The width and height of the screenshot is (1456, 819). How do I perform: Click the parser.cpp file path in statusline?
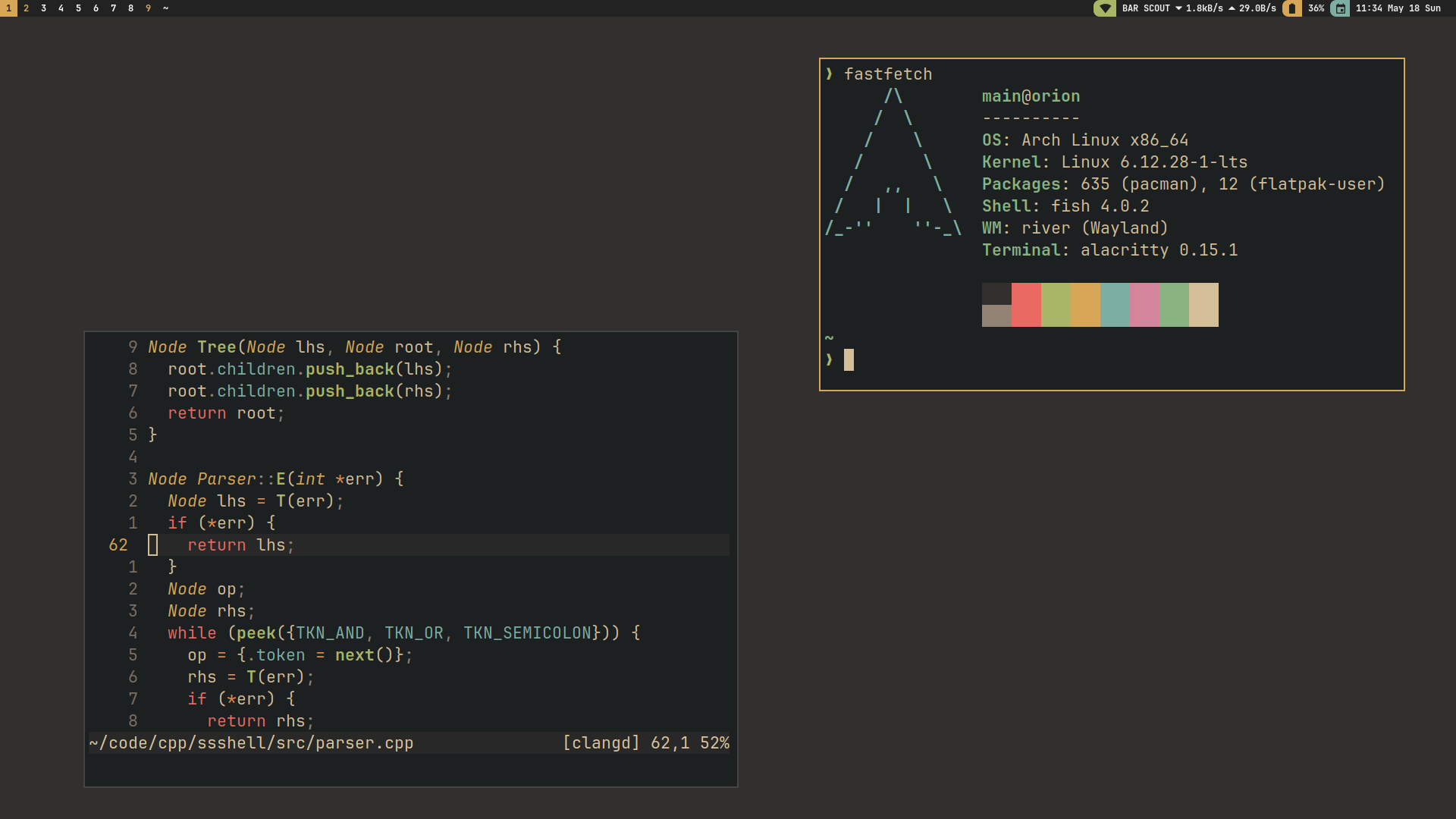(x=251, y=743)
